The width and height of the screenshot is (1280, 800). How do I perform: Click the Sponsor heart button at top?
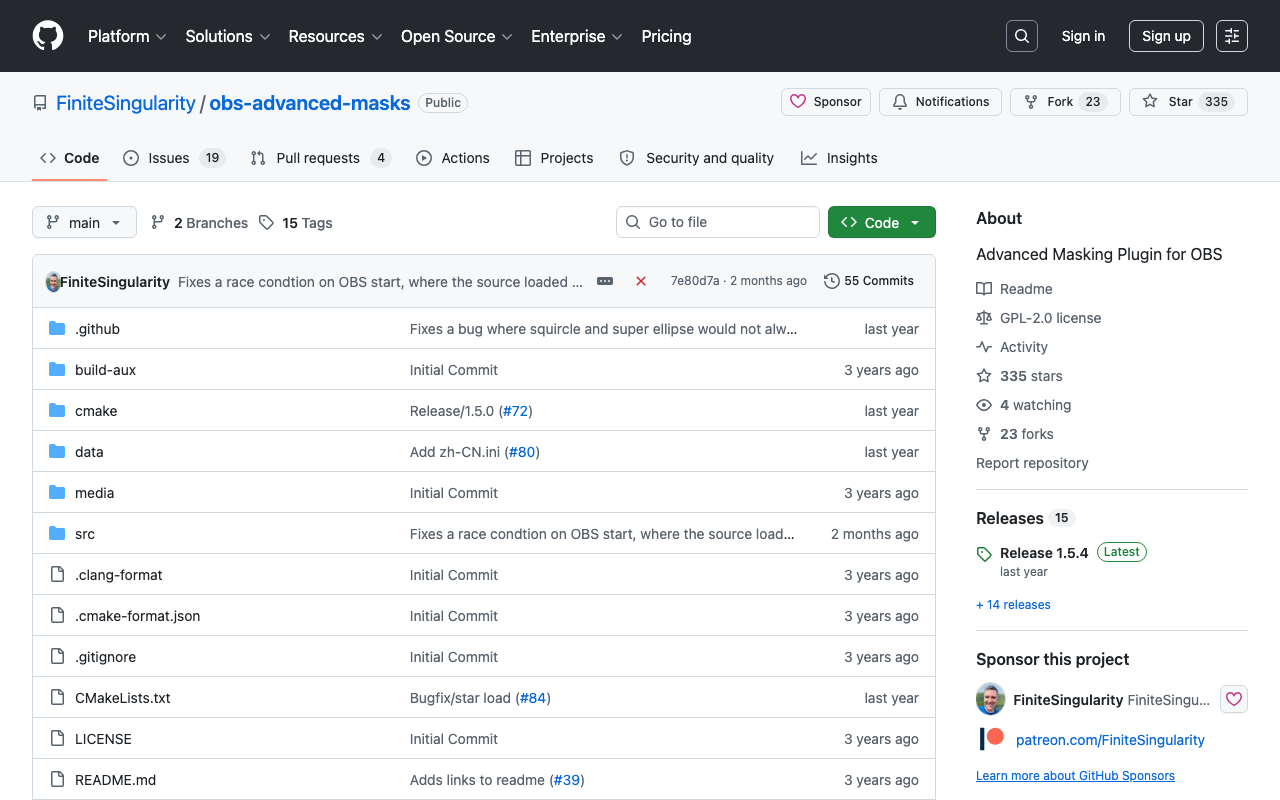[x=826, y=102]
